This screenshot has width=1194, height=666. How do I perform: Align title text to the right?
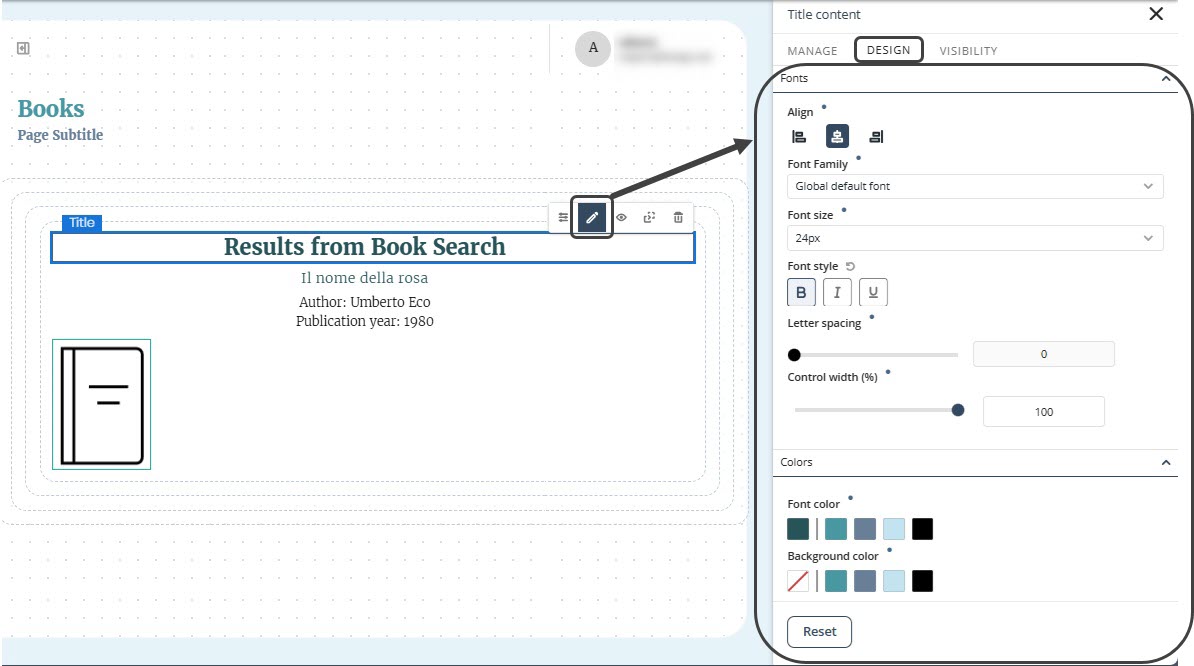[x=876, y=137]
